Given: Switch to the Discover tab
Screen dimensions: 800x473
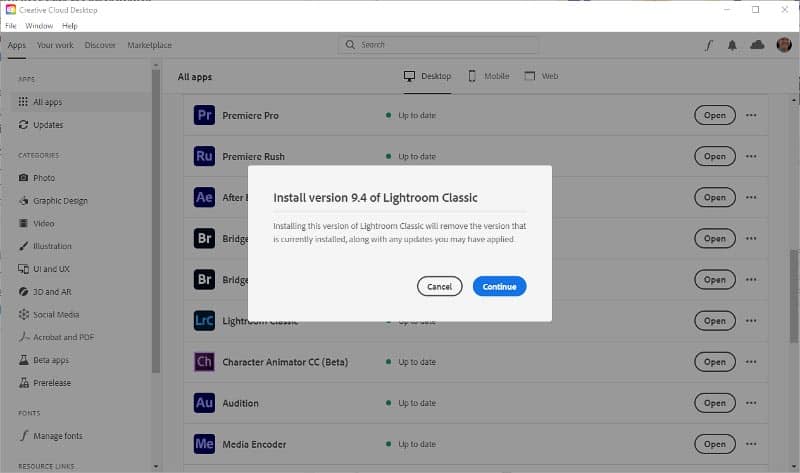Looking at the screenshot, I should pyautogui.click(x=100, y=45).
